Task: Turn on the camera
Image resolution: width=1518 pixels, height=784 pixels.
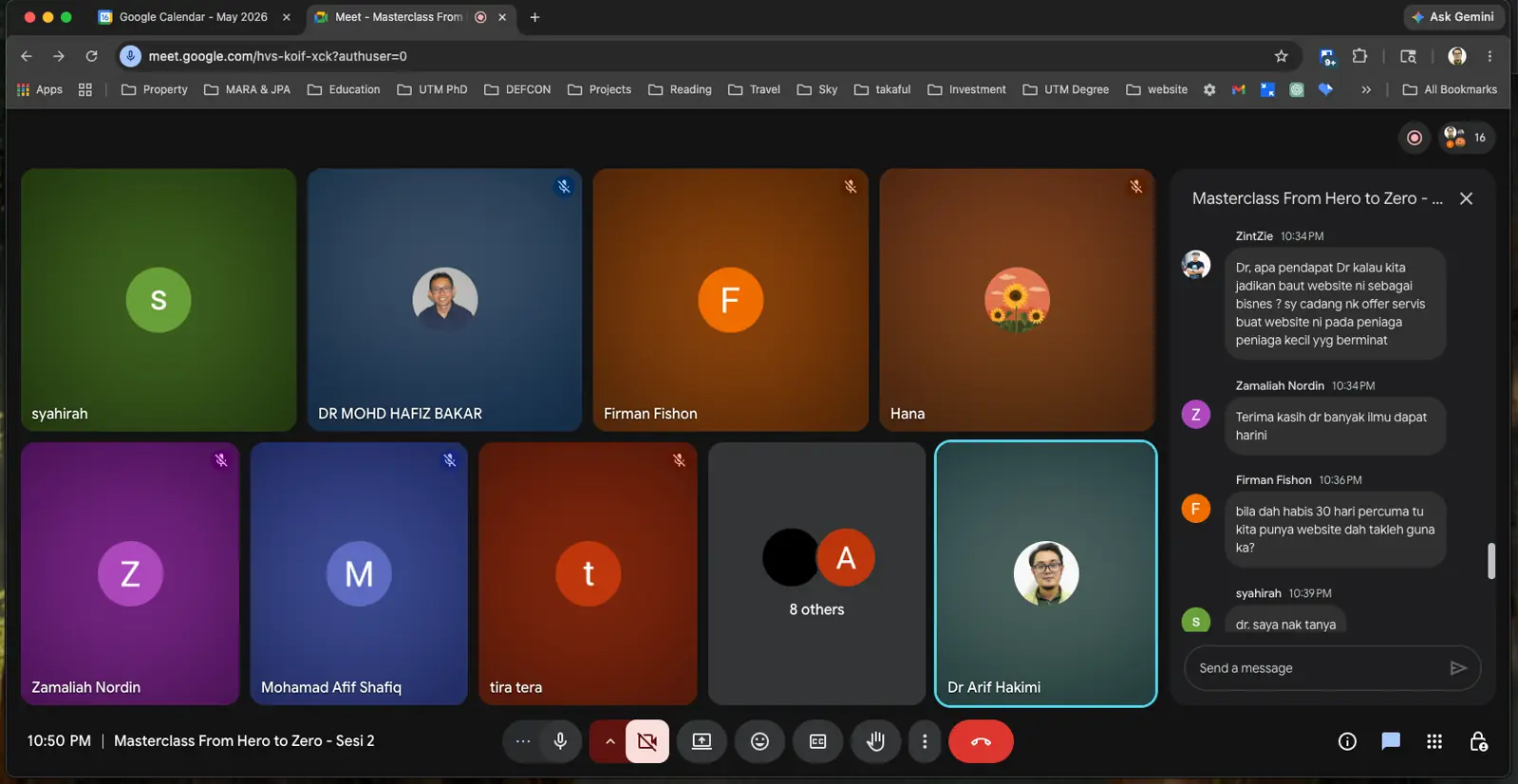Action: click(647, 741)
